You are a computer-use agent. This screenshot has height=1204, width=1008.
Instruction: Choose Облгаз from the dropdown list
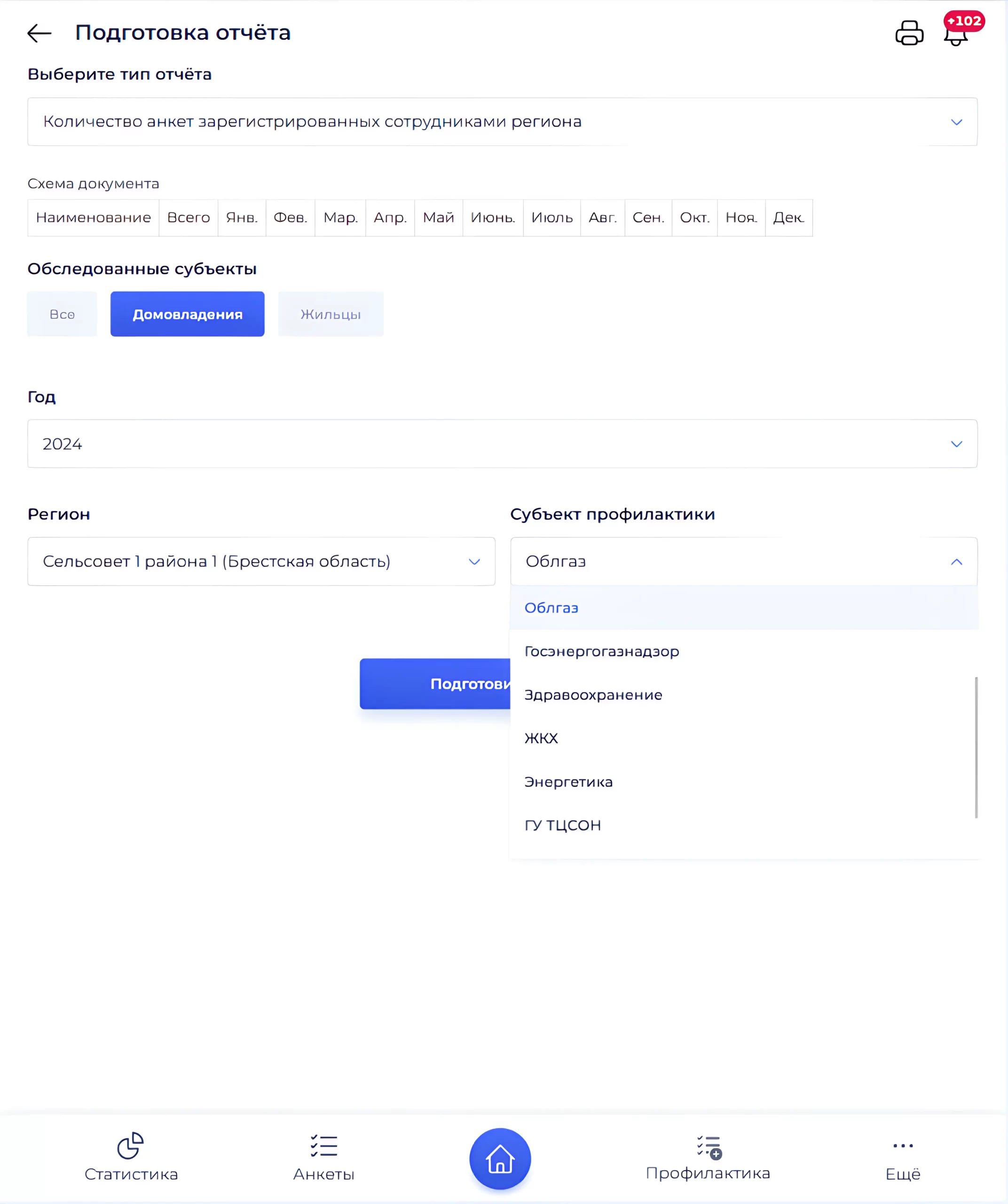[x=744, y=608]
